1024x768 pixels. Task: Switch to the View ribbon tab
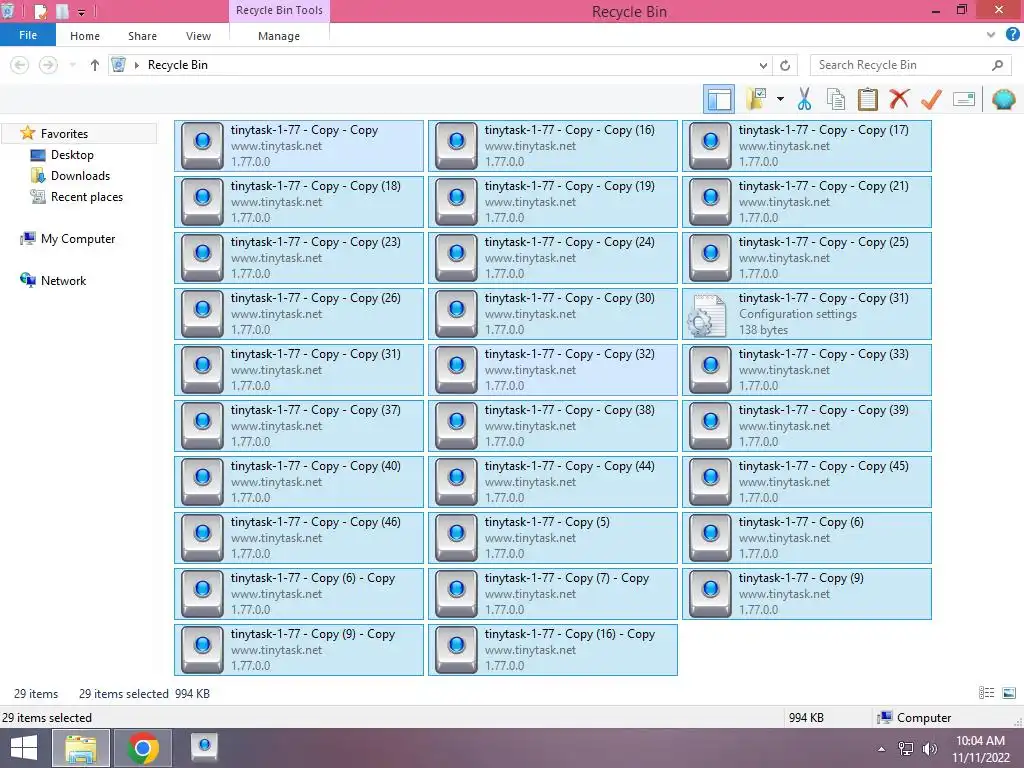tap(199, 36)
